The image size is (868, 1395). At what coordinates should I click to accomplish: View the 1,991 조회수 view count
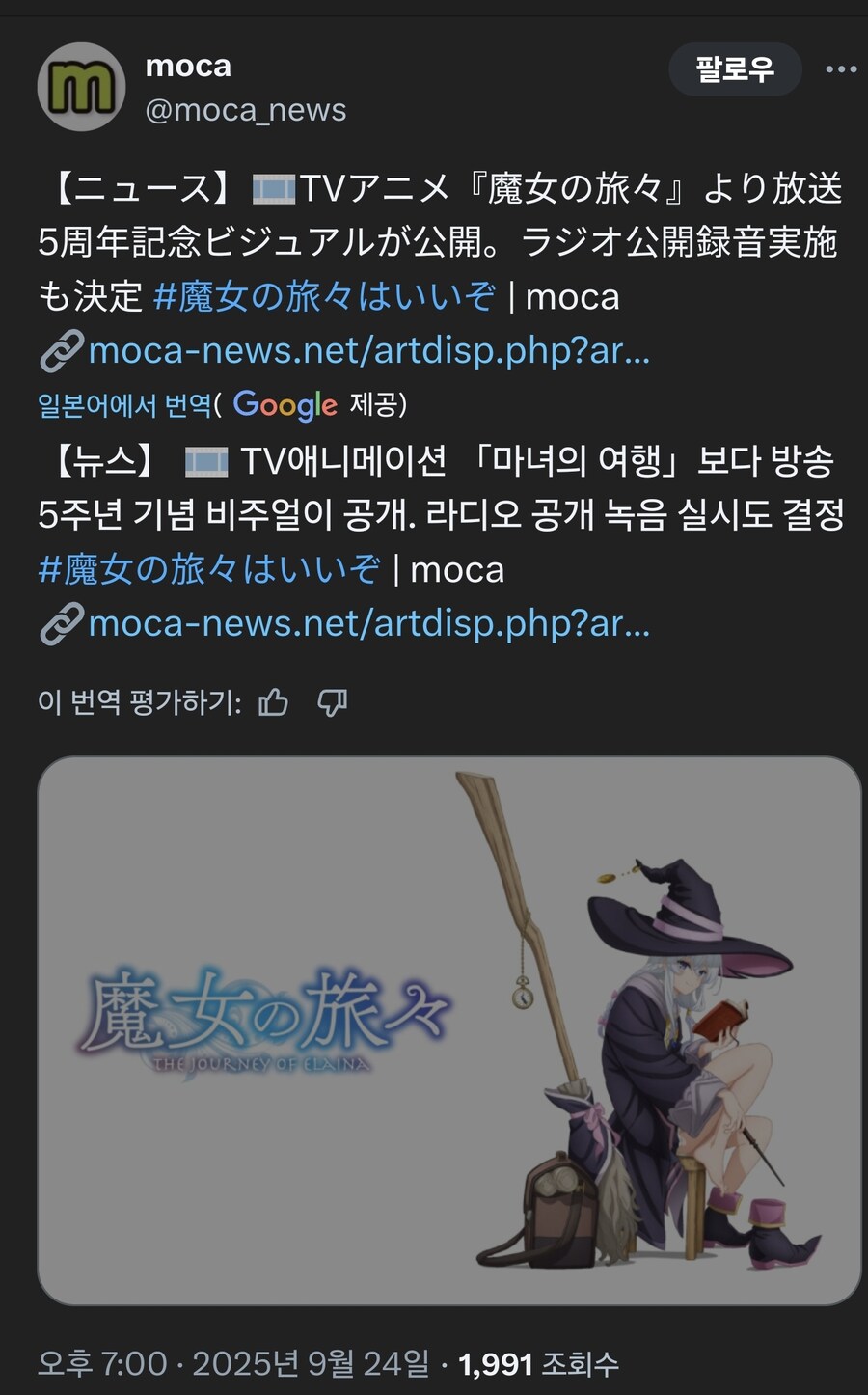pyautogui.click(x=538, y=1364)
